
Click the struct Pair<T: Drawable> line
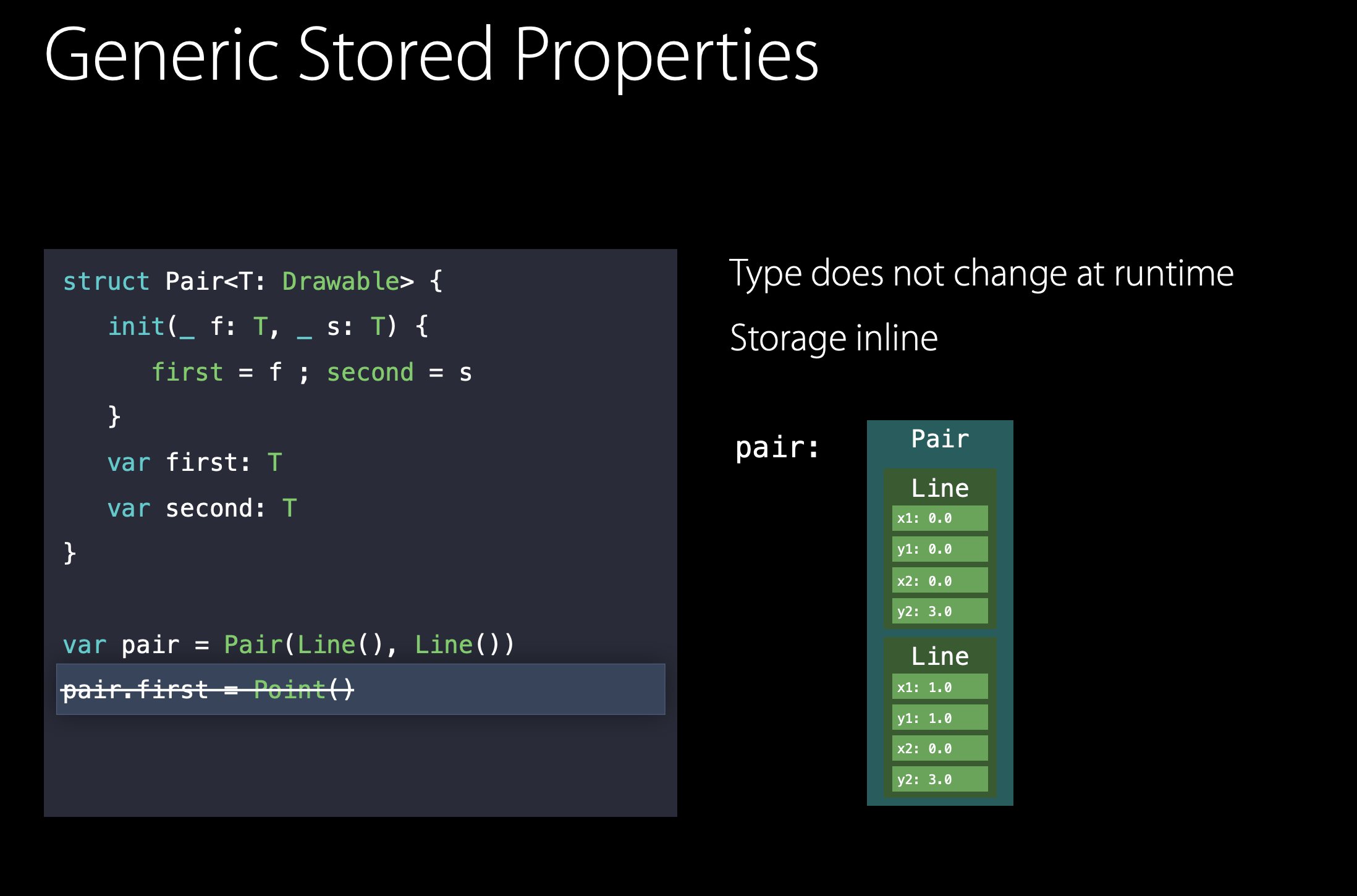(252, 282)
